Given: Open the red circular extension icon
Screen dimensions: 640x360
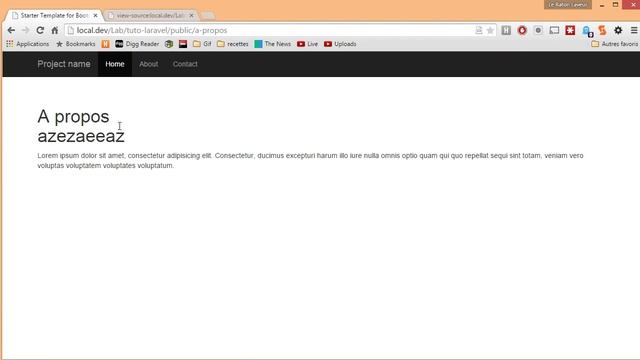Looking at the screenshot, I should click(x=522, y=30).
